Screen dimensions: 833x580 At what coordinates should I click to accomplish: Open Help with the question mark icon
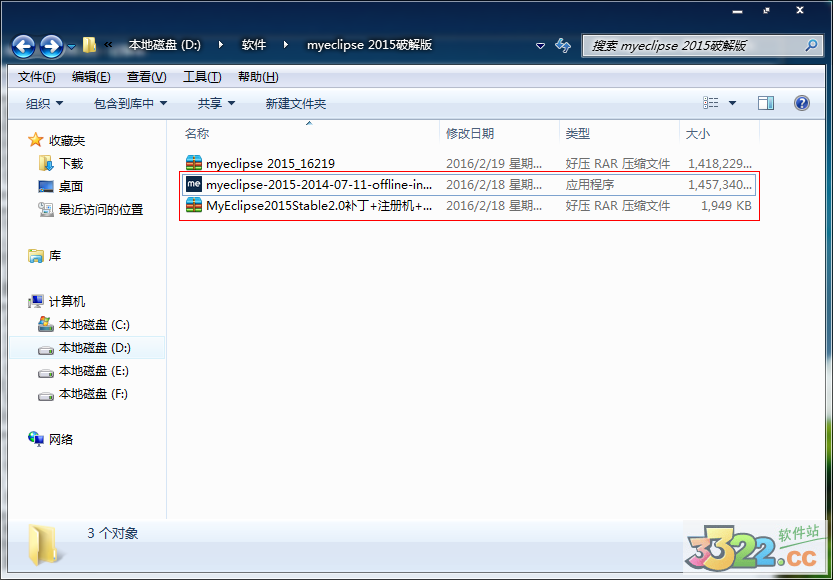coord(802,103)
